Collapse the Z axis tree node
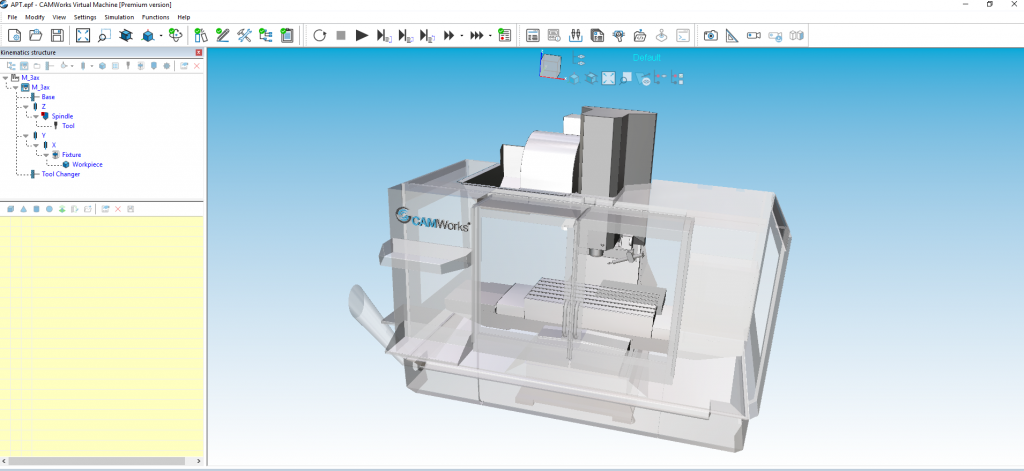Image resolution: width=1024 pixels, height=471 pixels. click(x=26, y=106)
